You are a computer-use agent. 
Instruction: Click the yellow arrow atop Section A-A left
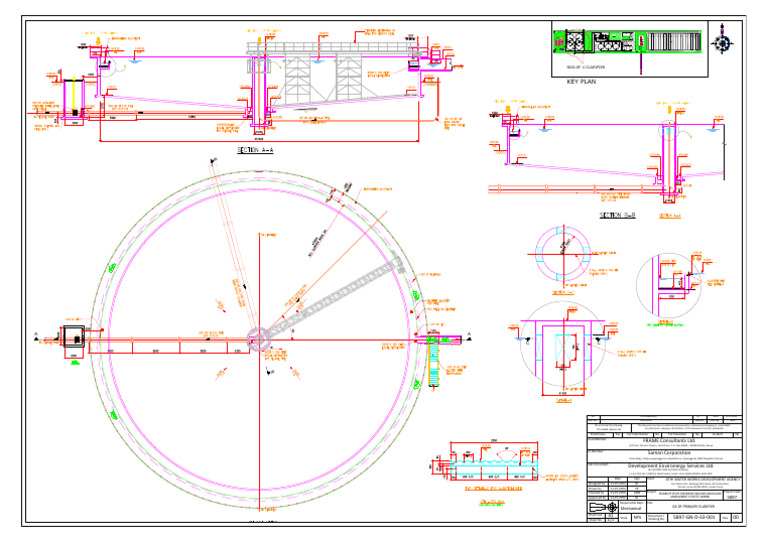[x=98, y=41]
